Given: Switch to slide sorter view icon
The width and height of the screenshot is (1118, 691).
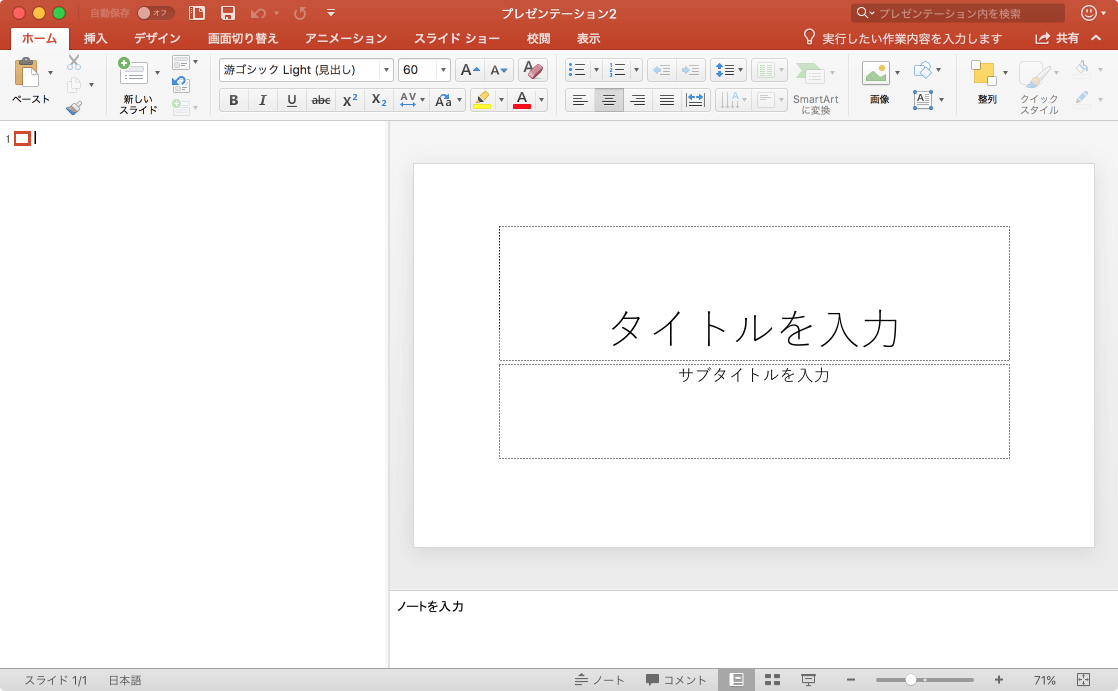Looking at the screenshot, I should [x=772, y=680].
